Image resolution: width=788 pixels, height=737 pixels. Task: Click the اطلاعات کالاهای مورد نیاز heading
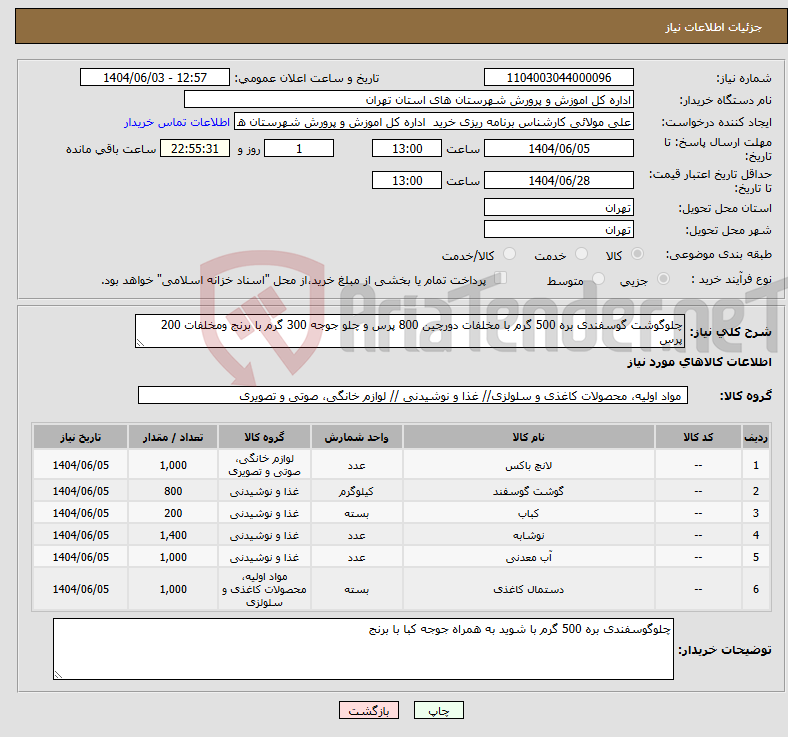tap(699, 362)
